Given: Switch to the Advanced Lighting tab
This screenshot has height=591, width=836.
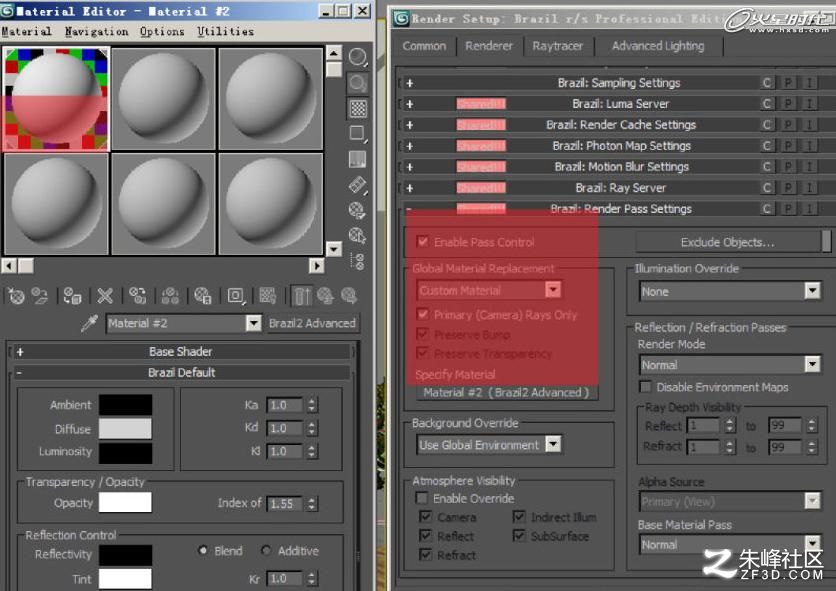Looking at the screenshot, I should tap(658, 46).
